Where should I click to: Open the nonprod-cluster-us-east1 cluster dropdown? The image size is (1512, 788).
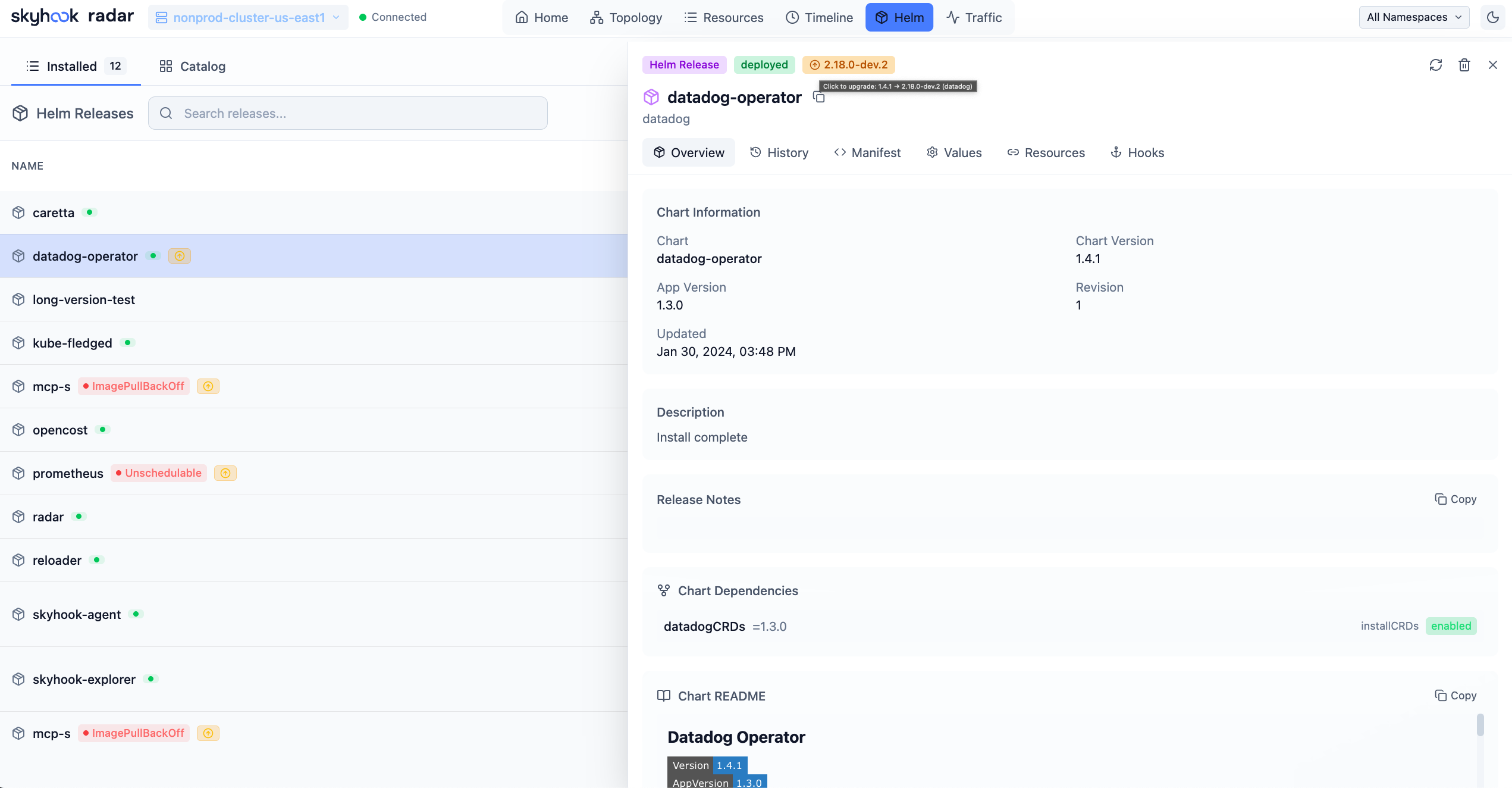point(248,17)
